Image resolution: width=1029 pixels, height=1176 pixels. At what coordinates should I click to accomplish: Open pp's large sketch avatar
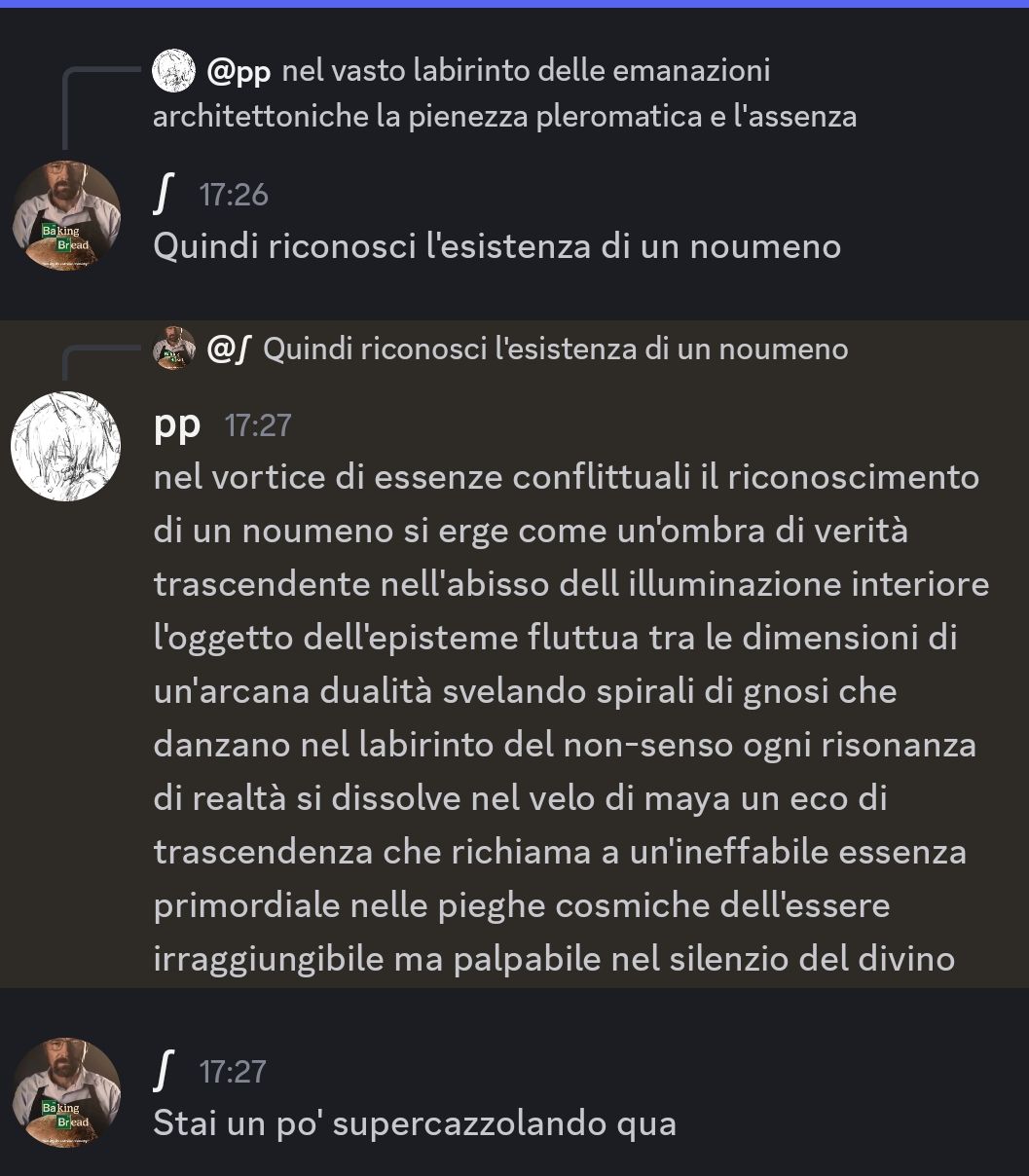(x=65, y=447)
